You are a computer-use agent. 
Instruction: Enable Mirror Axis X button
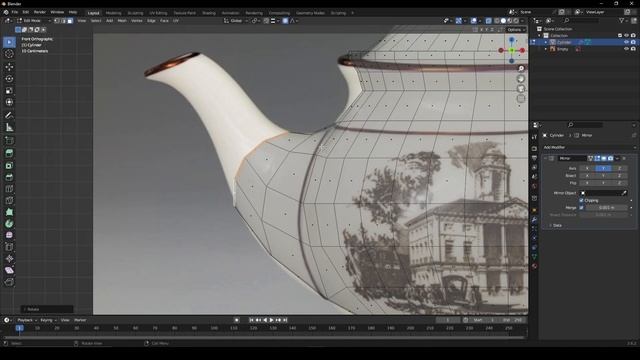[587, 168]
